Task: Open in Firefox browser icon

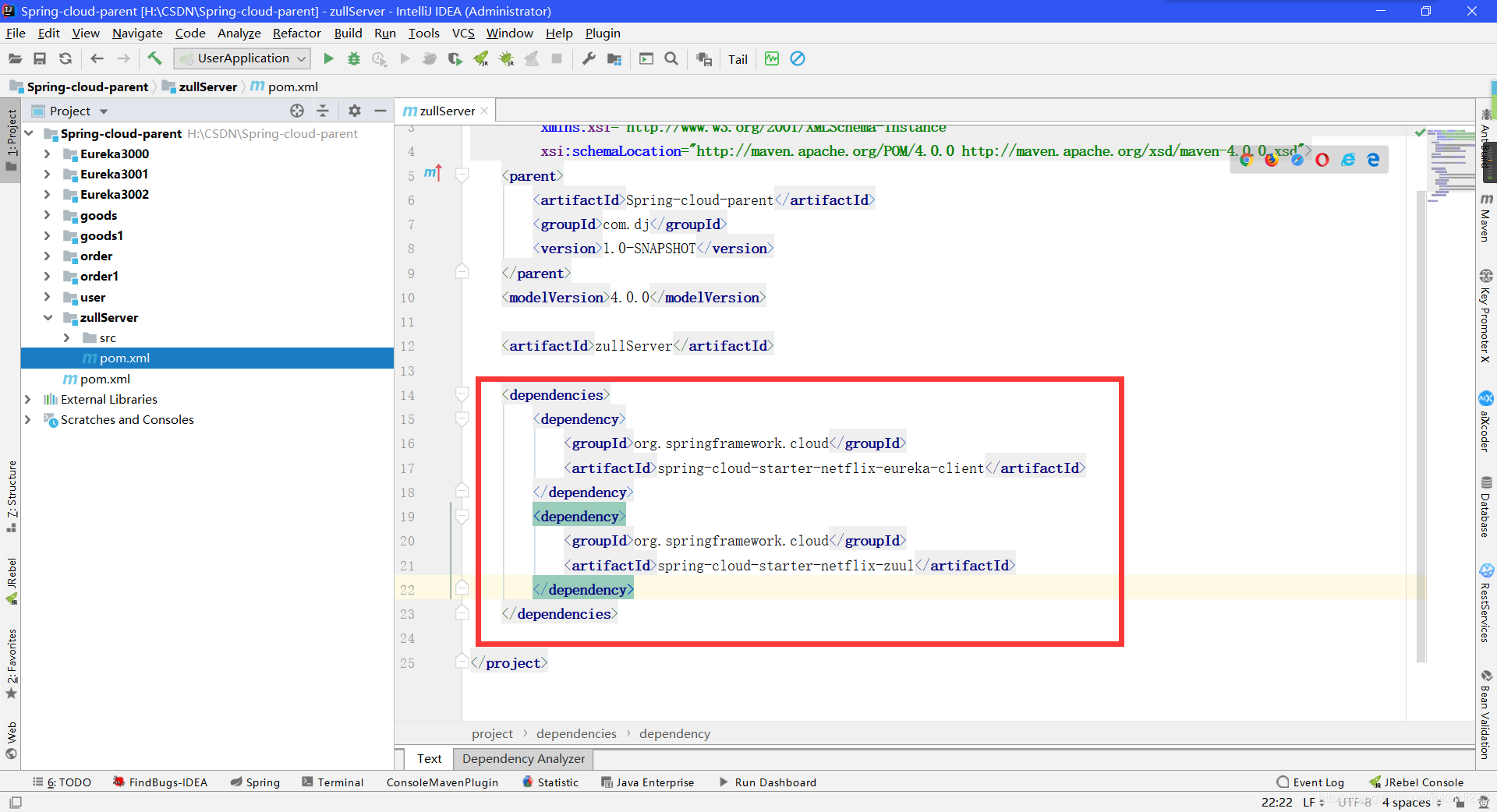Action: [1272, 160]
